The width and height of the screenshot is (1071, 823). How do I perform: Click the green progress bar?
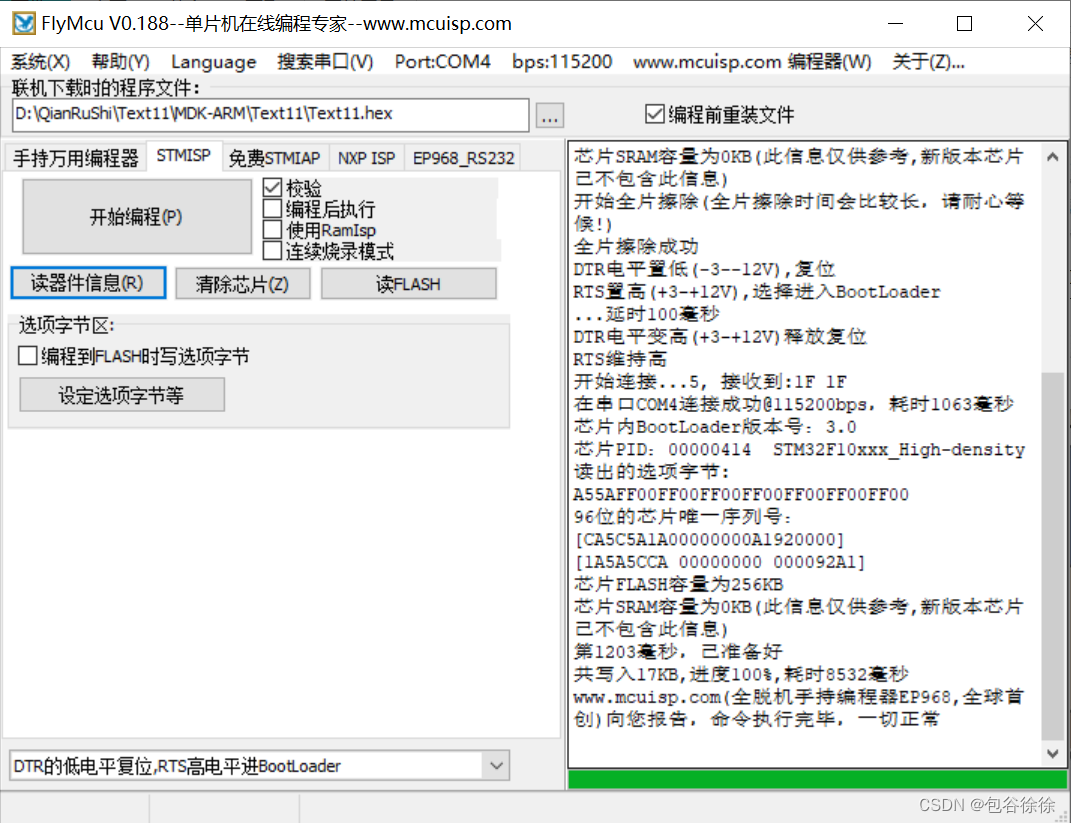pyautogui.click(x=817, y=779)
